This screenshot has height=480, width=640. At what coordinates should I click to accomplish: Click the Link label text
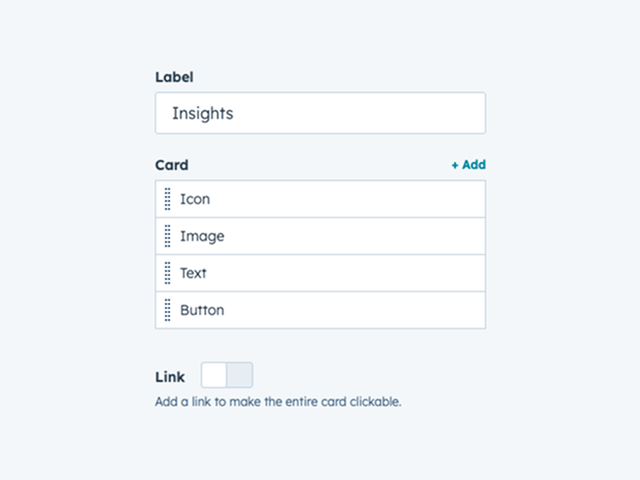[170, 377]
